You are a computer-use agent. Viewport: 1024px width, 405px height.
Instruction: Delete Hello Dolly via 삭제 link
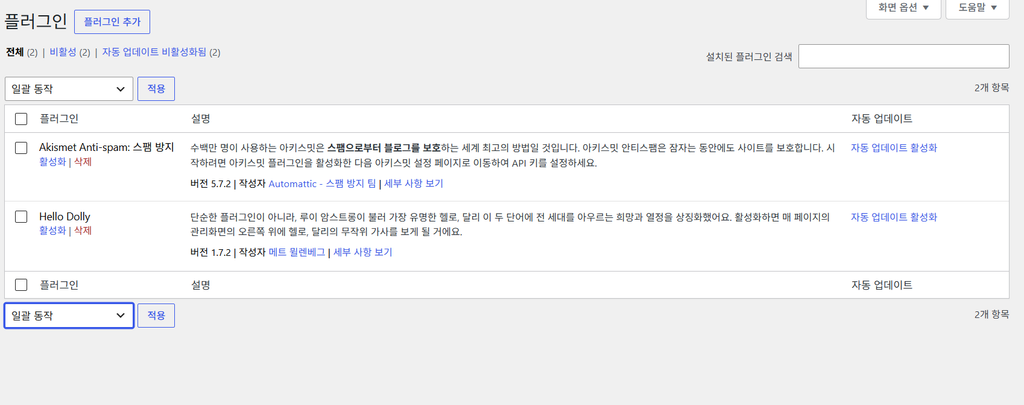point(82,231)
